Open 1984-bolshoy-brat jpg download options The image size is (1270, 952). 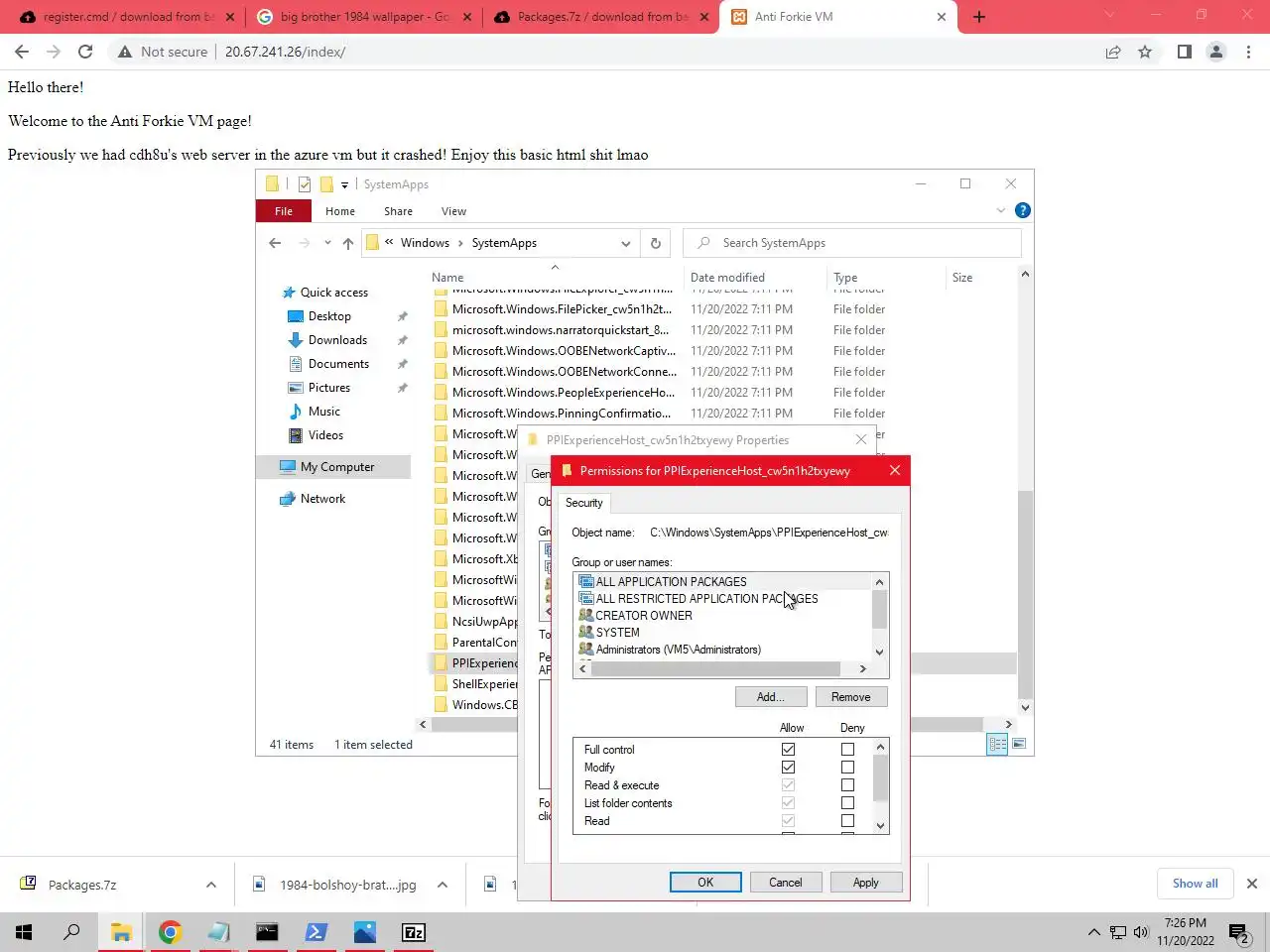tap(442, 885)
